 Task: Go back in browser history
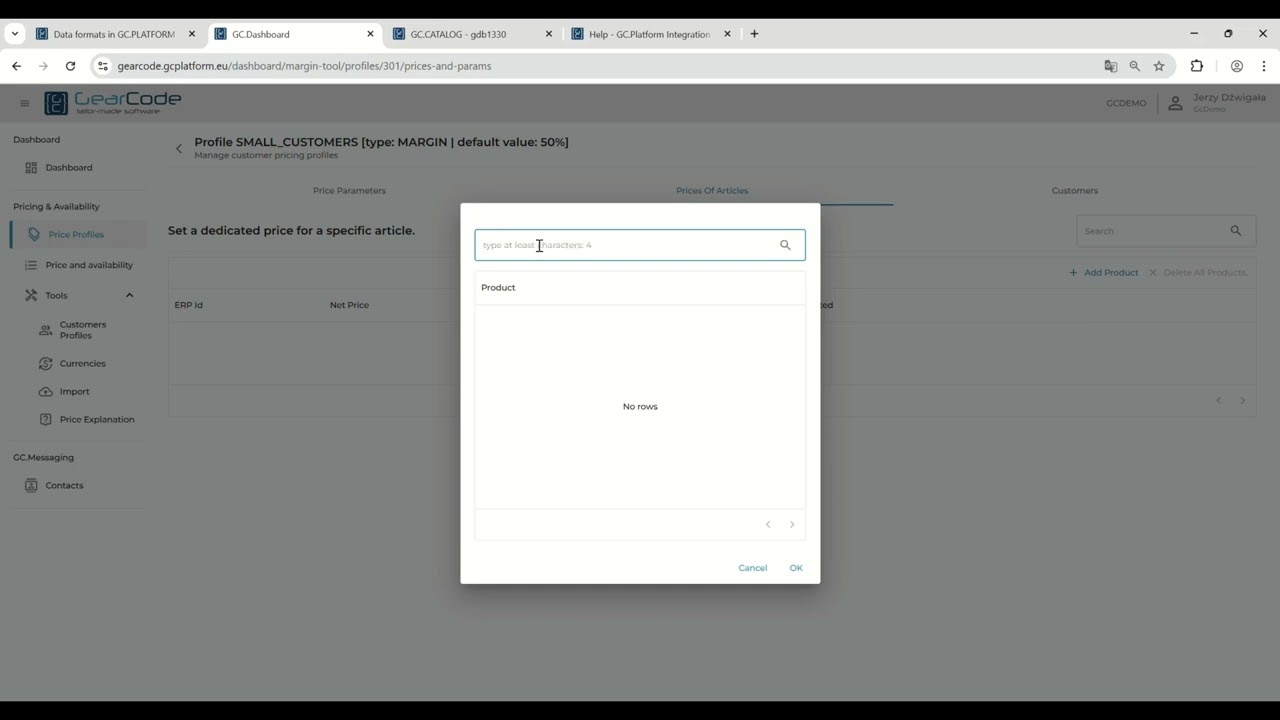(x=16, y=66)
